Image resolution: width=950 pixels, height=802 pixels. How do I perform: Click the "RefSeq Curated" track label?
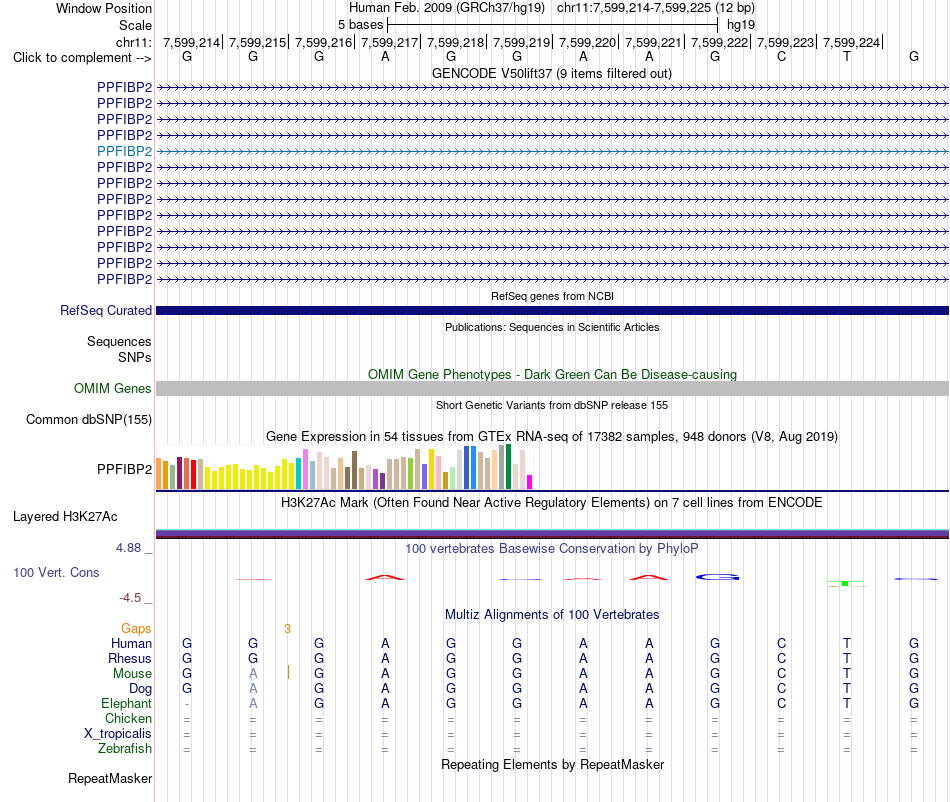pyautogui.click(x=106, y=310)
